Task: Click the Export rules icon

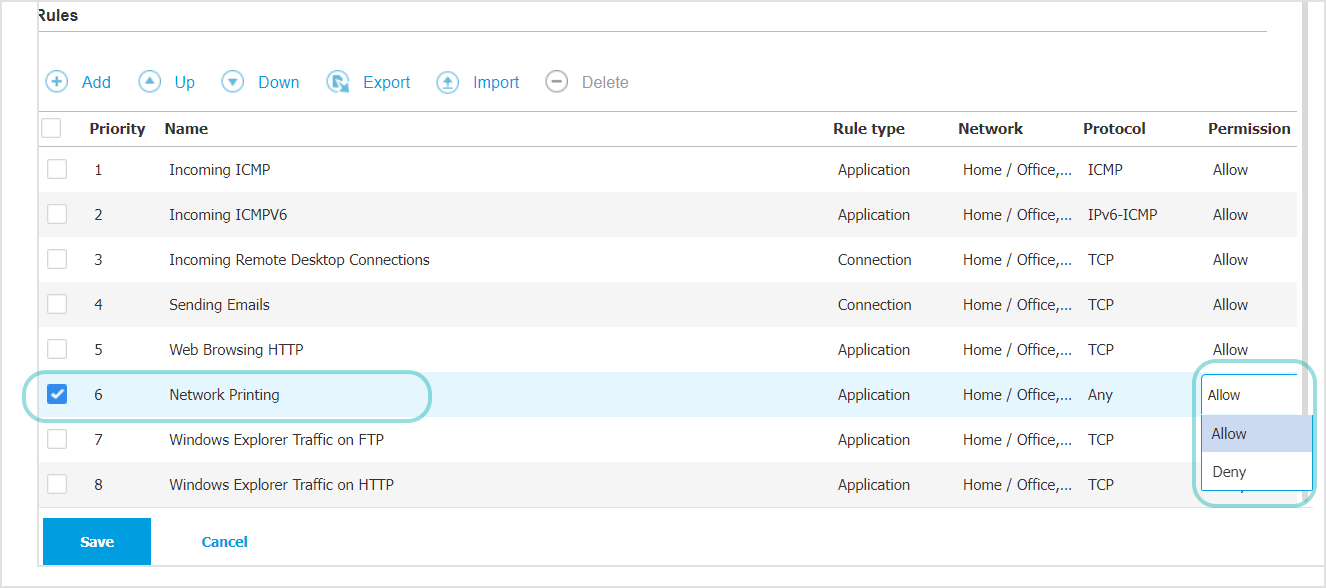Action: (338, 82)
